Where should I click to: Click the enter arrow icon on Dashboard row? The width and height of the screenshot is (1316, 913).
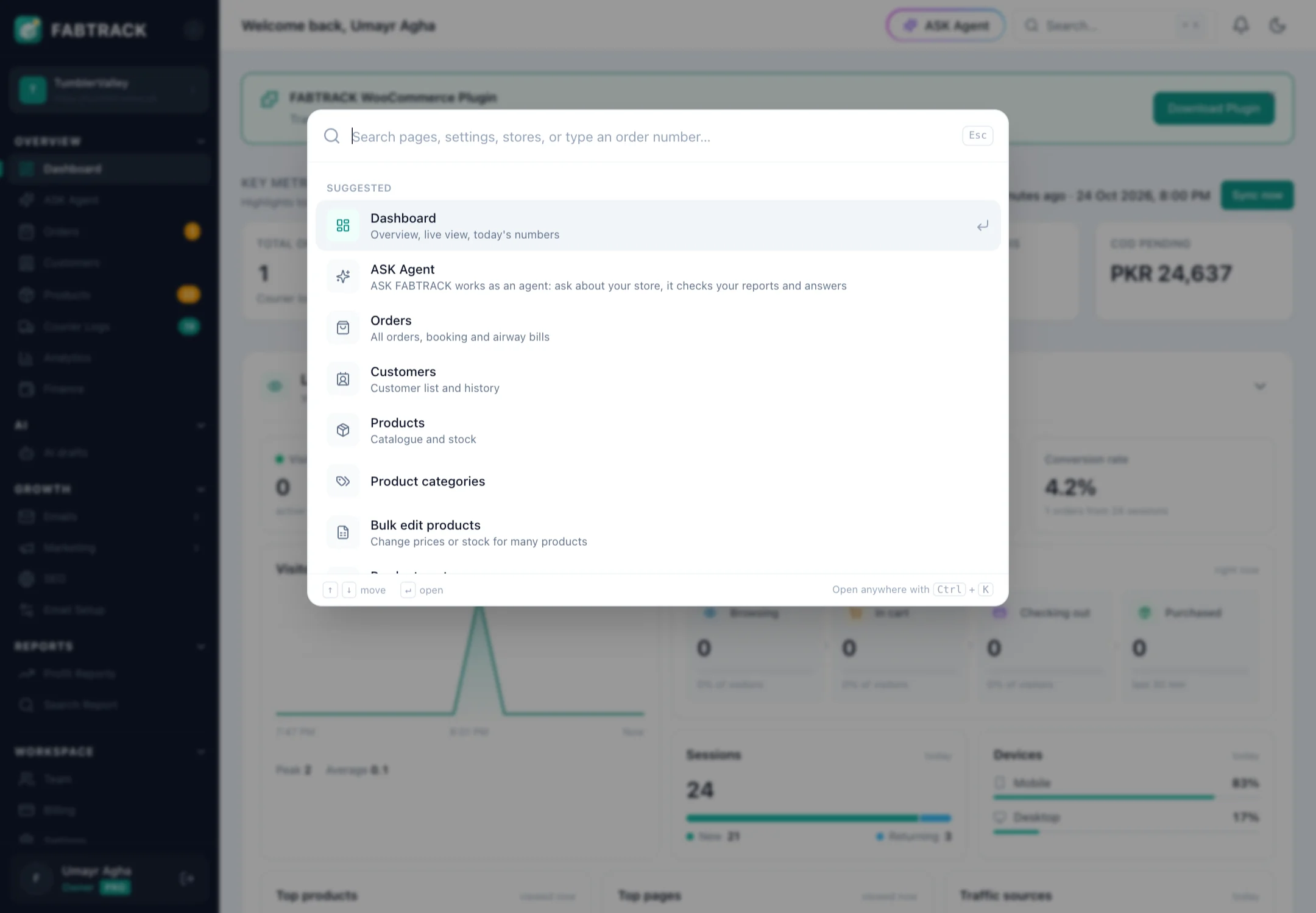coord(982,226)
